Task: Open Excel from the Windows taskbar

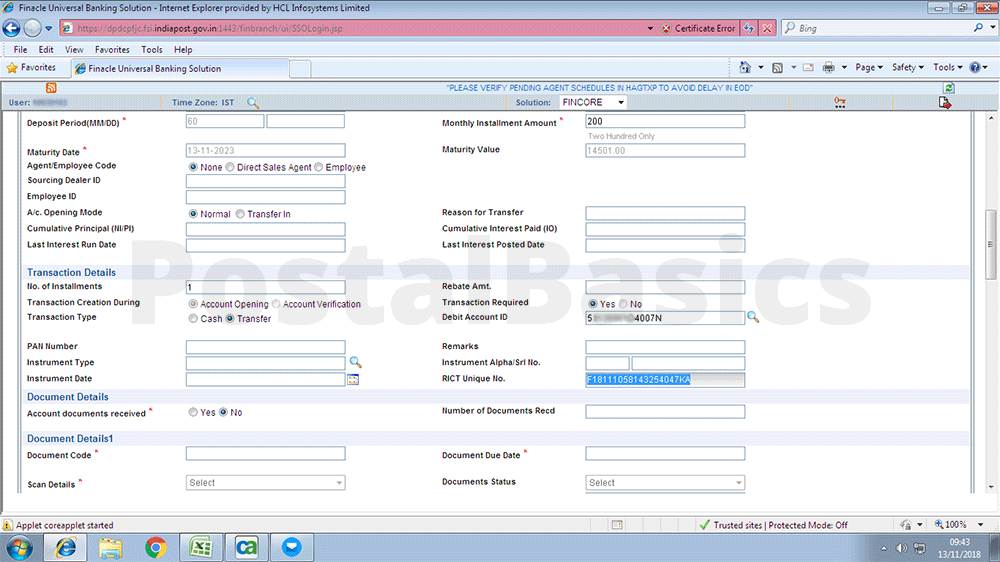Action: (x=201, y=547)
